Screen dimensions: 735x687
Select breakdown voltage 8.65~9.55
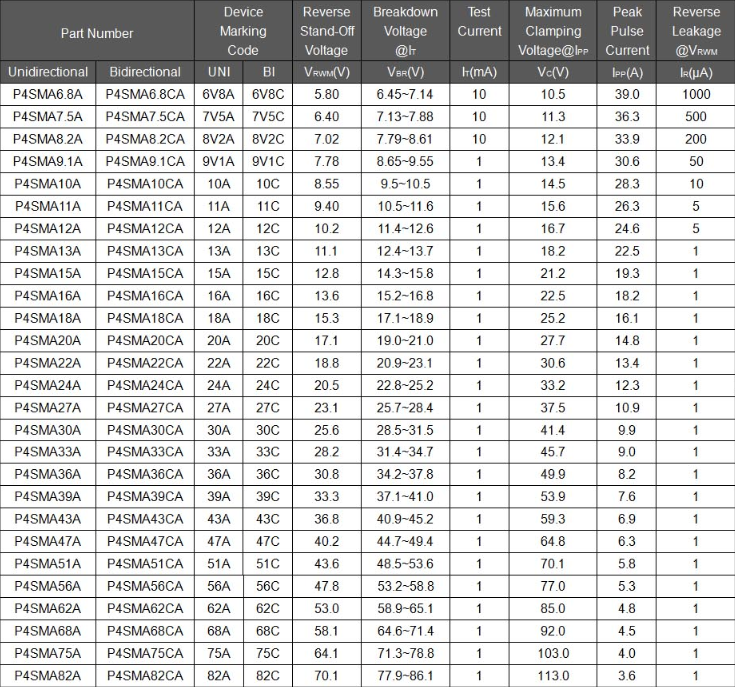[405, 162]
